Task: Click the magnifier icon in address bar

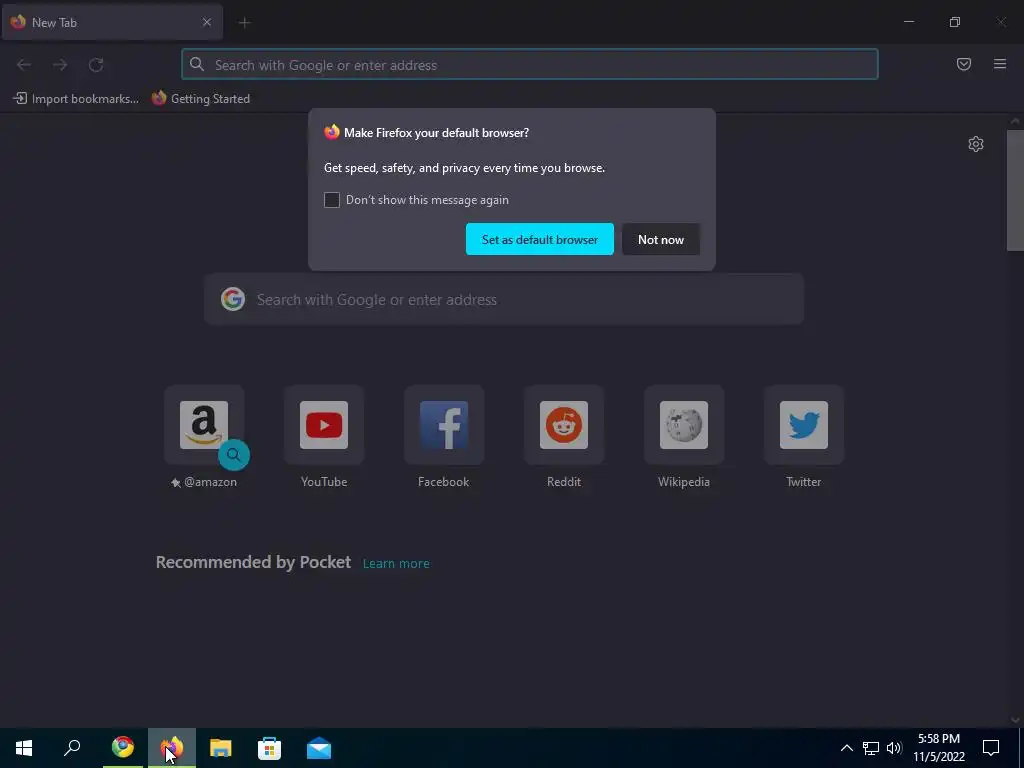Action: tap(197, 64)
